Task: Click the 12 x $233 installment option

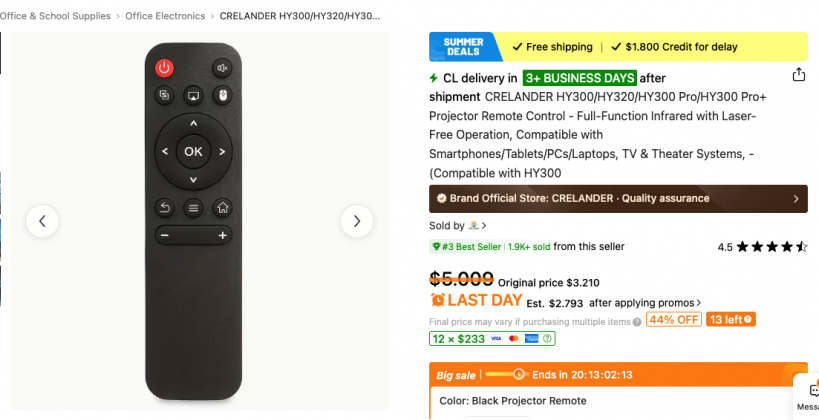Action: (x=458, y=339)
